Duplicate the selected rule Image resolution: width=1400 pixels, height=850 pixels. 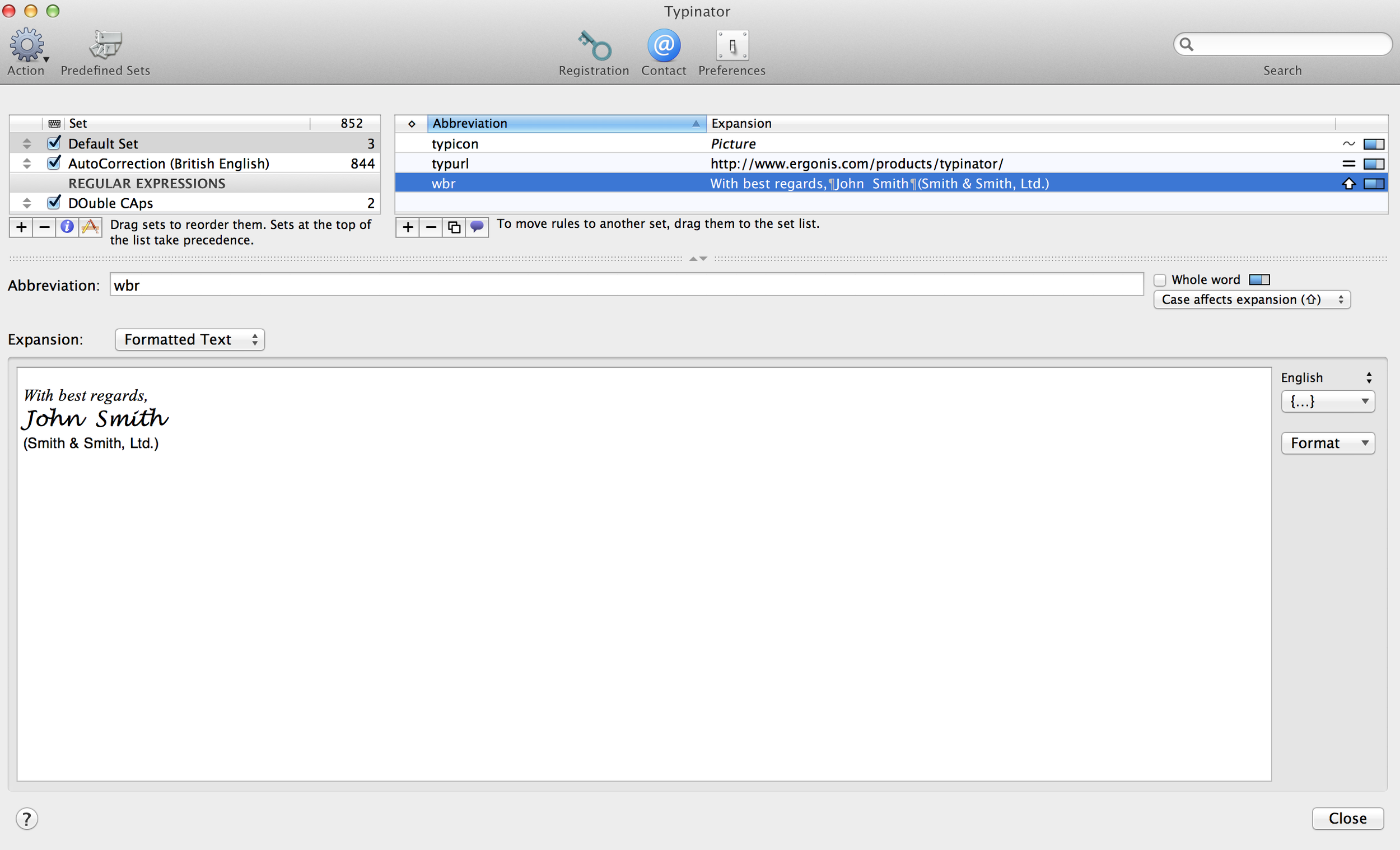point(454,227)
